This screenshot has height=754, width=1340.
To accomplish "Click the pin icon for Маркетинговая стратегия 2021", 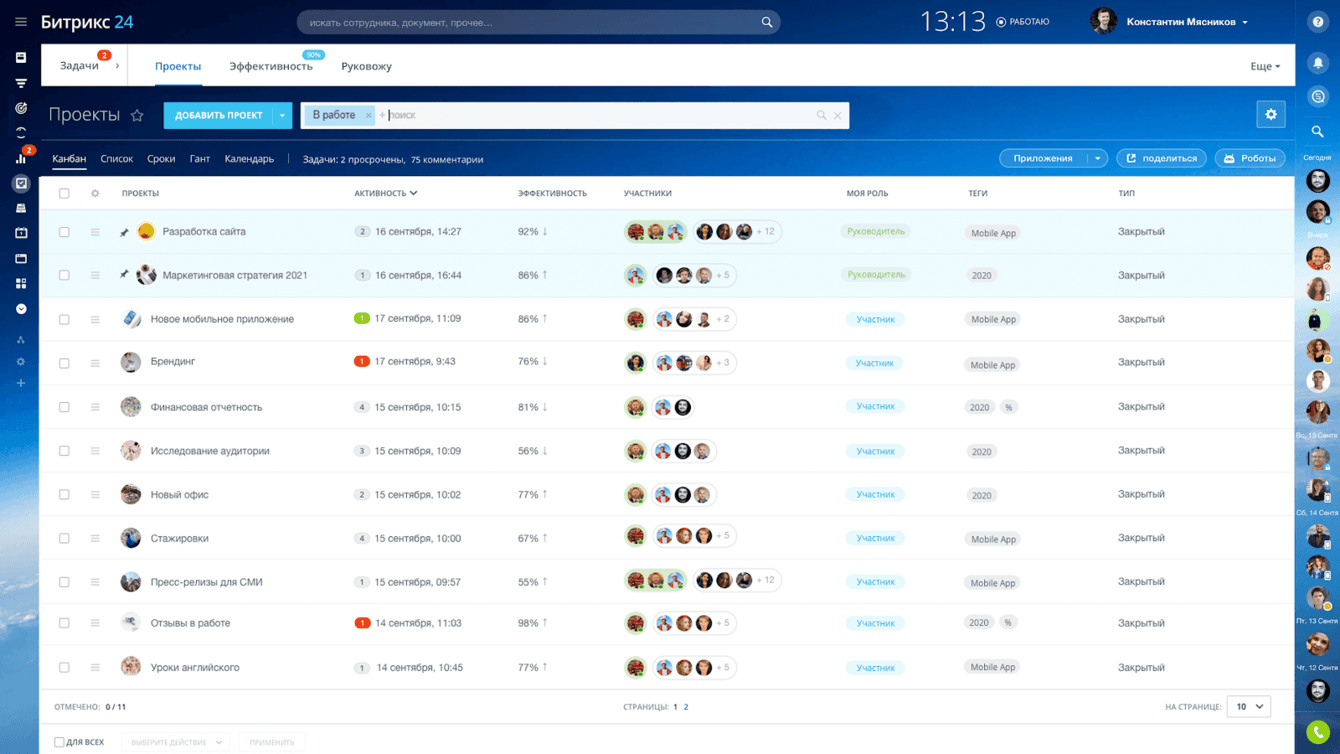I will [x=124, y=275].
